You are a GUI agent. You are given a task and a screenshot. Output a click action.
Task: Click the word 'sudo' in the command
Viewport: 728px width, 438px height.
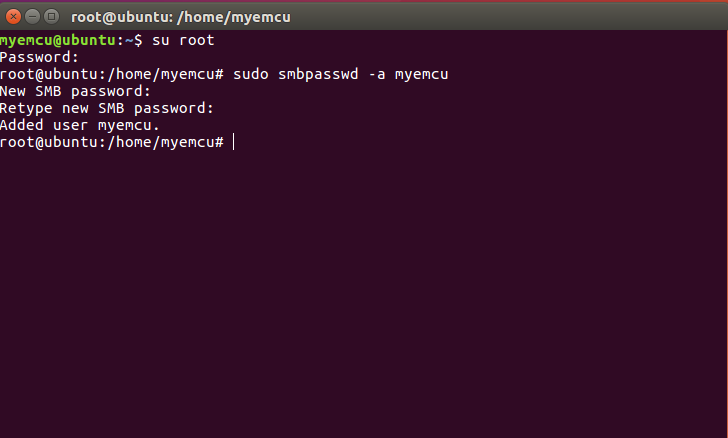coord(251,74)
